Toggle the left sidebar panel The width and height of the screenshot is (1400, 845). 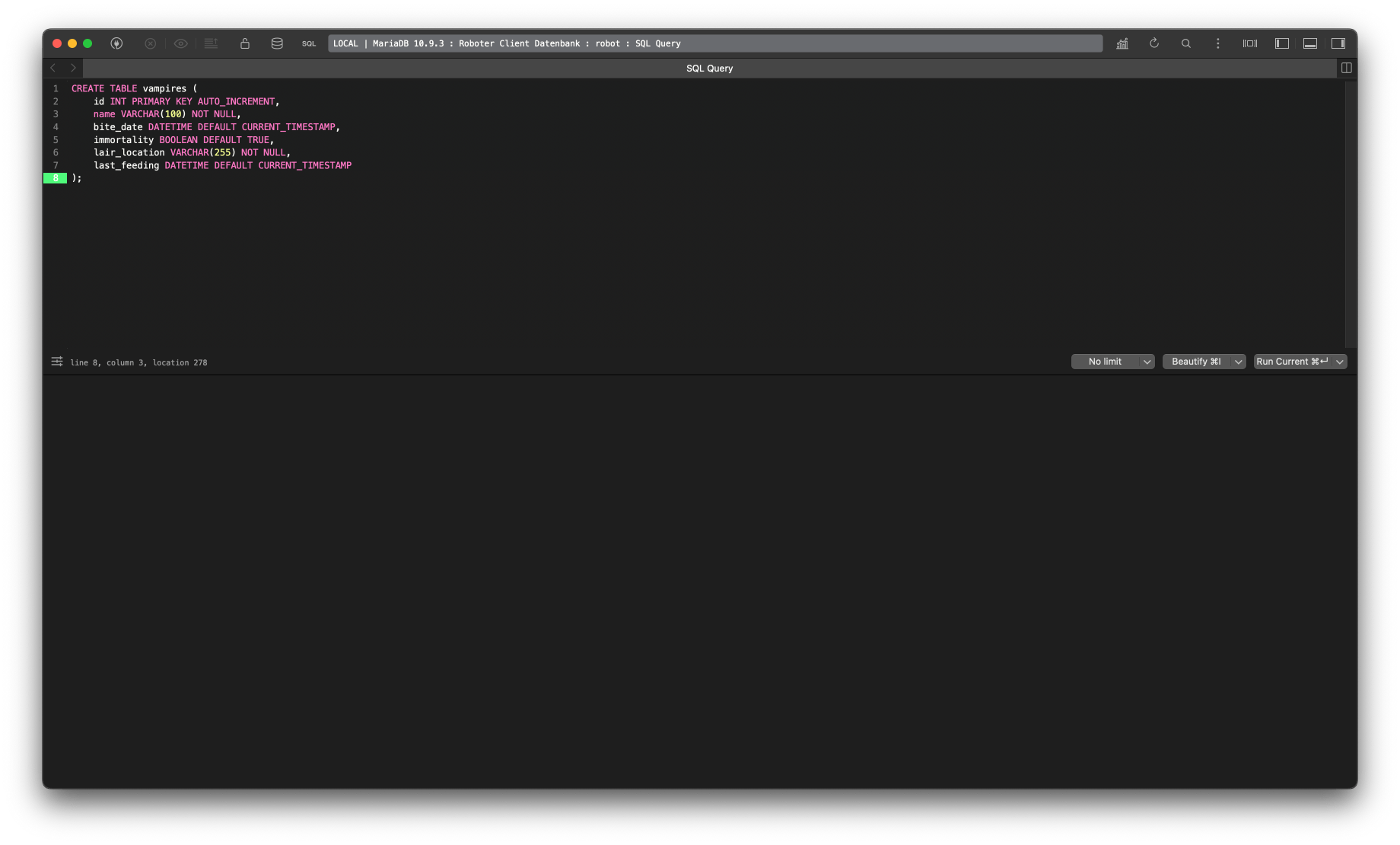[1281, 43]
